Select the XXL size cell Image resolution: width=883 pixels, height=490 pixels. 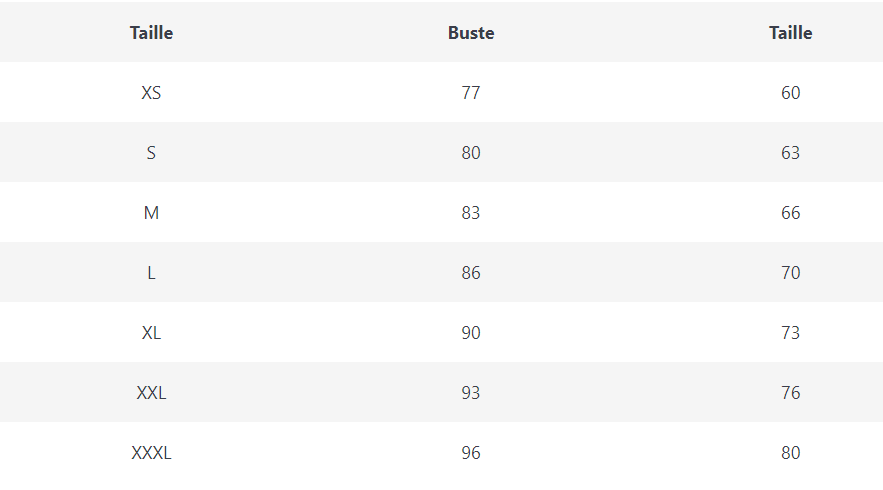[x=151, y=393]
